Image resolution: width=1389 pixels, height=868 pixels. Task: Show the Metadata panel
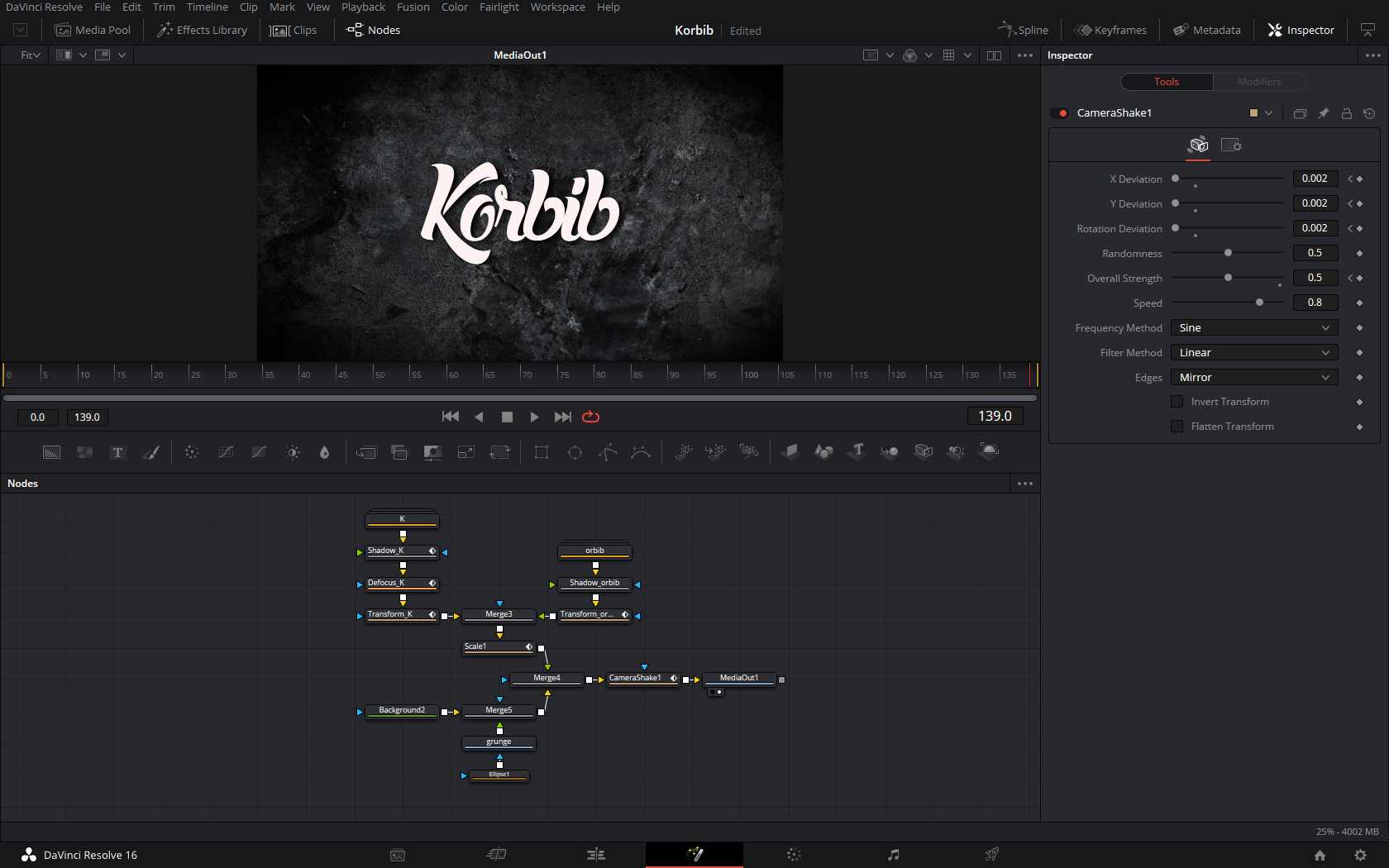1206,30
